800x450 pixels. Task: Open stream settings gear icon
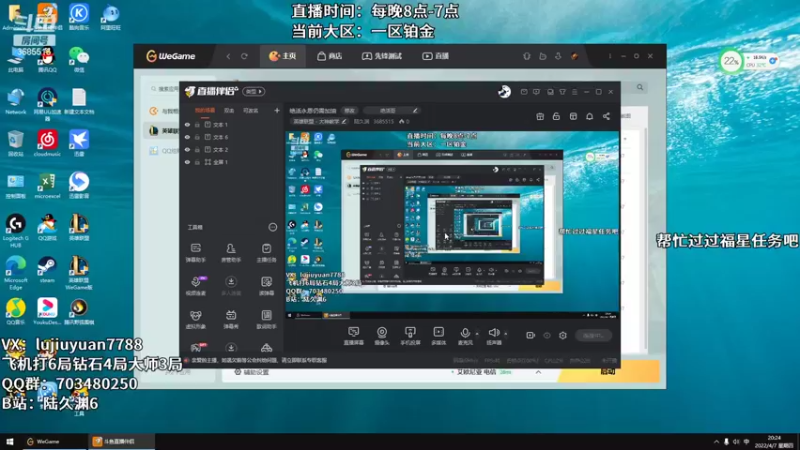[x=563, y=335]
